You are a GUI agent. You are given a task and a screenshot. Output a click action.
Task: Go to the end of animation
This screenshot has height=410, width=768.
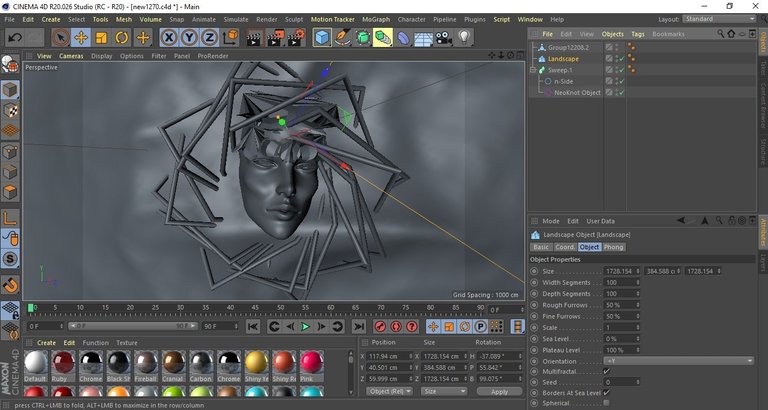tap(359, 326)
